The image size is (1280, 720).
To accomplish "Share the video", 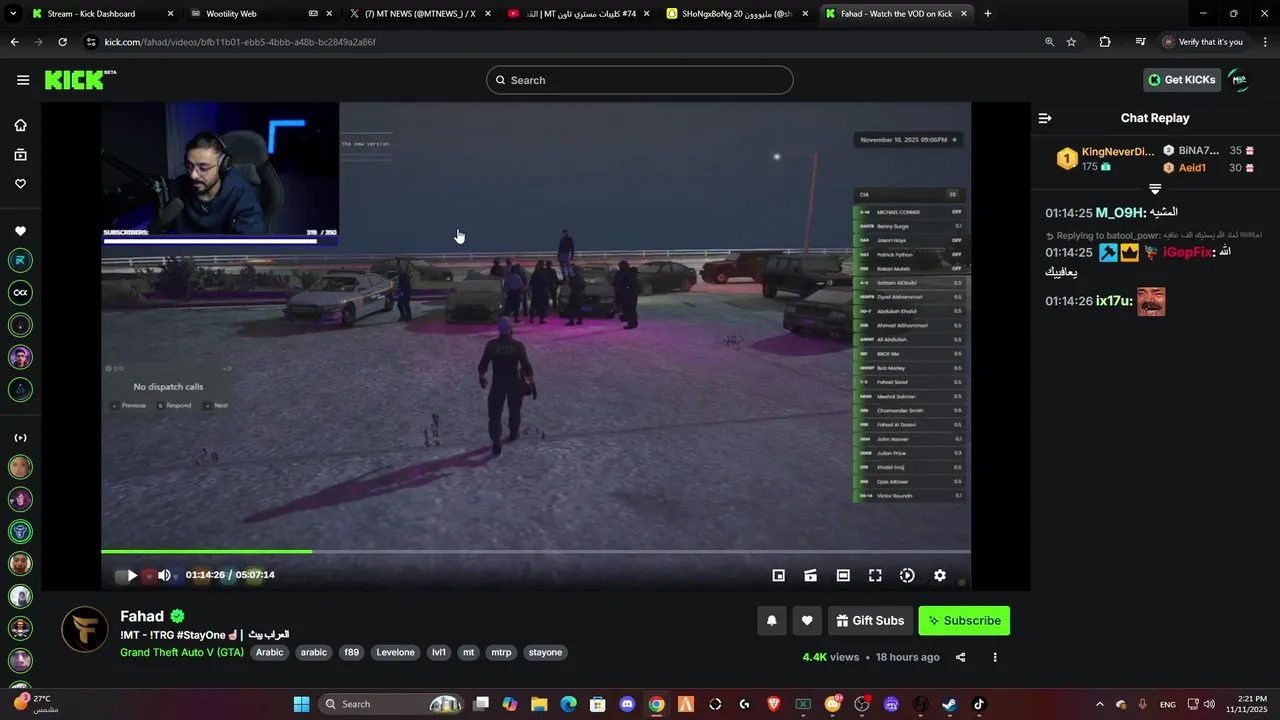I will coord(961,657).
